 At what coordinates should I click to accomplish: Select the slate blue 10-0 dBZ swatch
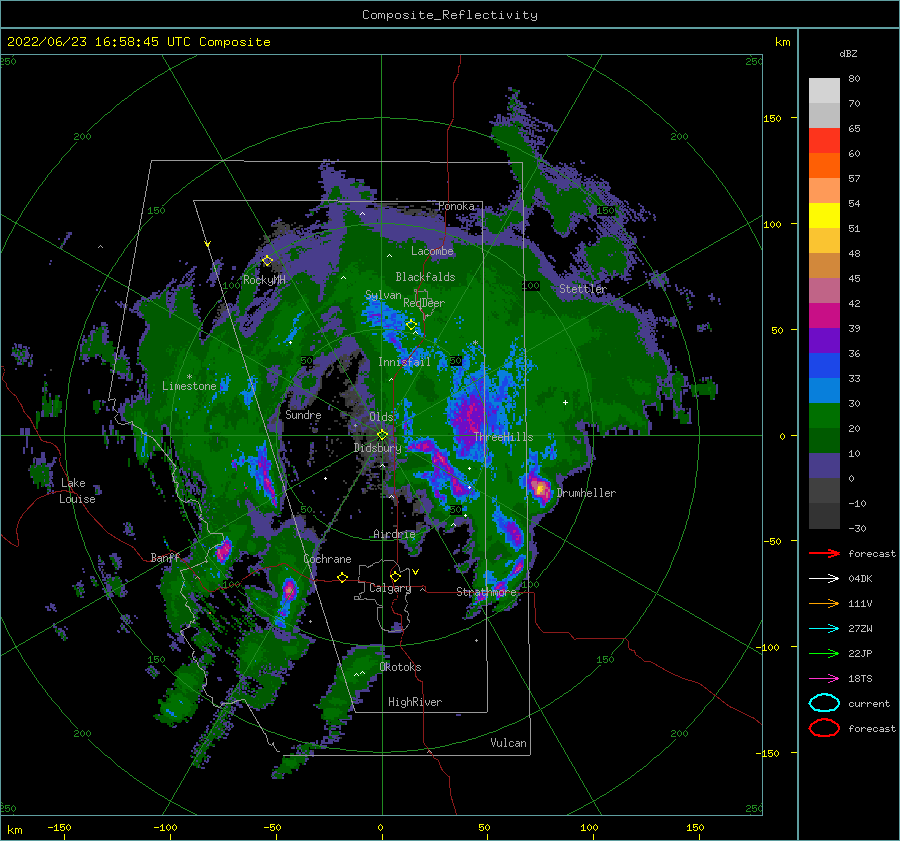(824, 466)
